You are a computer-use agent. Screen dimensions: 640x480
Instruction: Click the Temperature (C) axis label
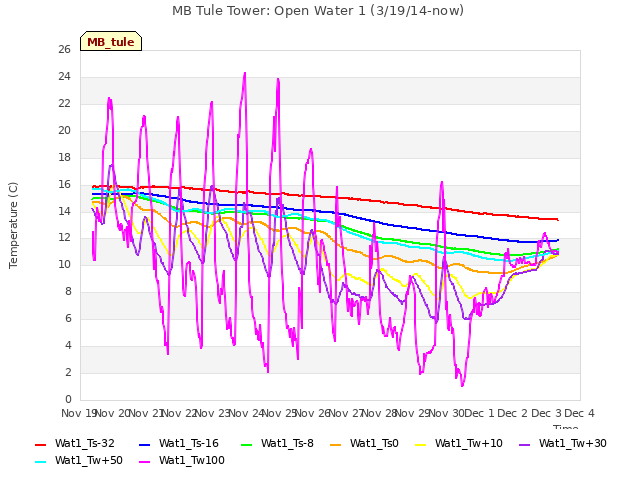click(13, 225)
